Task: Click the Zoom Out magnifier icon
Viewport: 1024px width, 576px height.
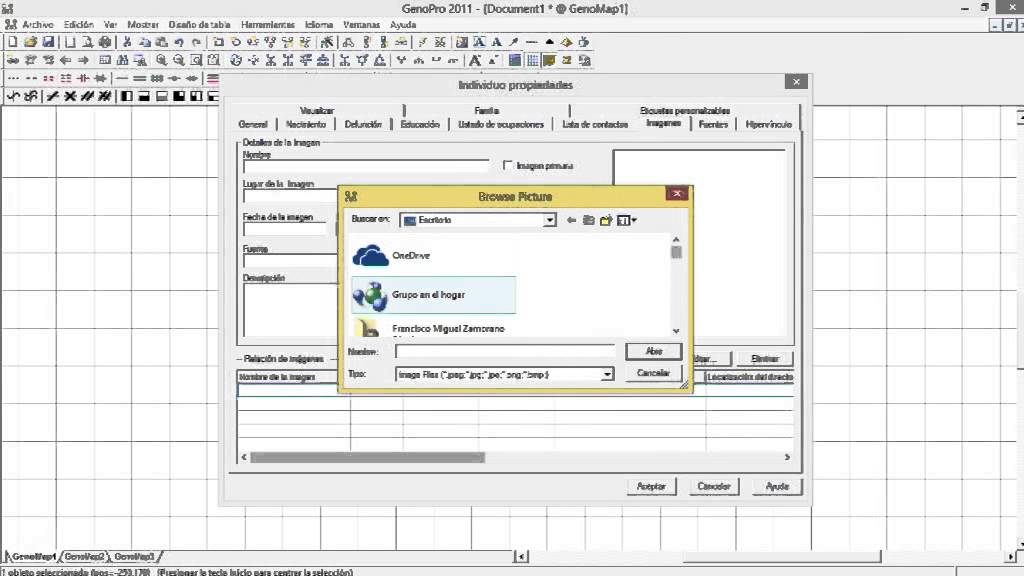Action: click(178, 60)
